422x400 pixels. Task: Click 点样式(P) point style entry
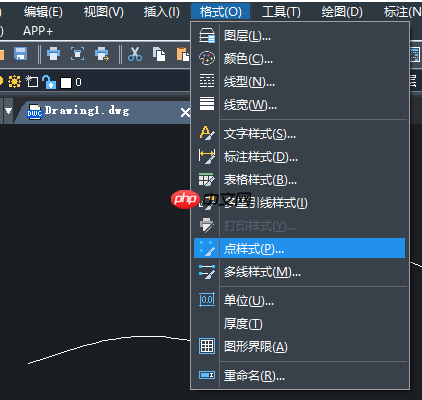pos(299,248)
